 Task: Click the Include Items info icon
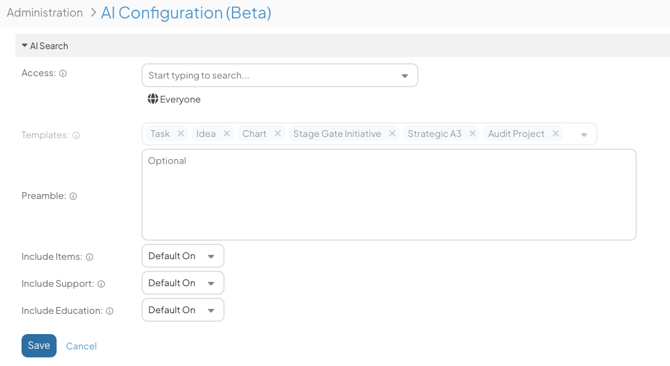[x=89, y=257]
